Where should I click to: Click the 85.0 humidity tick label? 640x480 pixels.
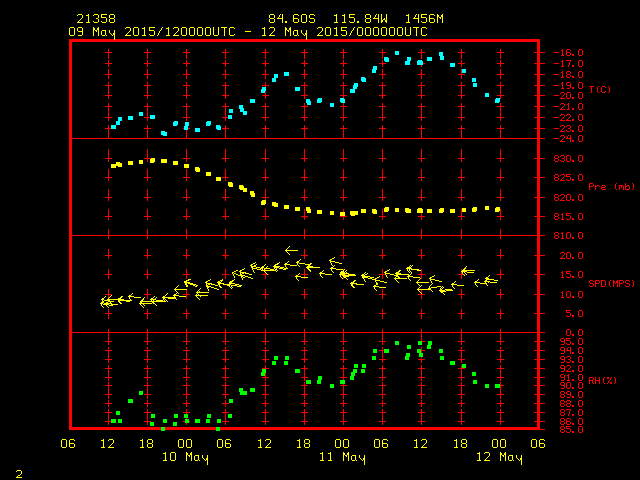tap(571, 430)
